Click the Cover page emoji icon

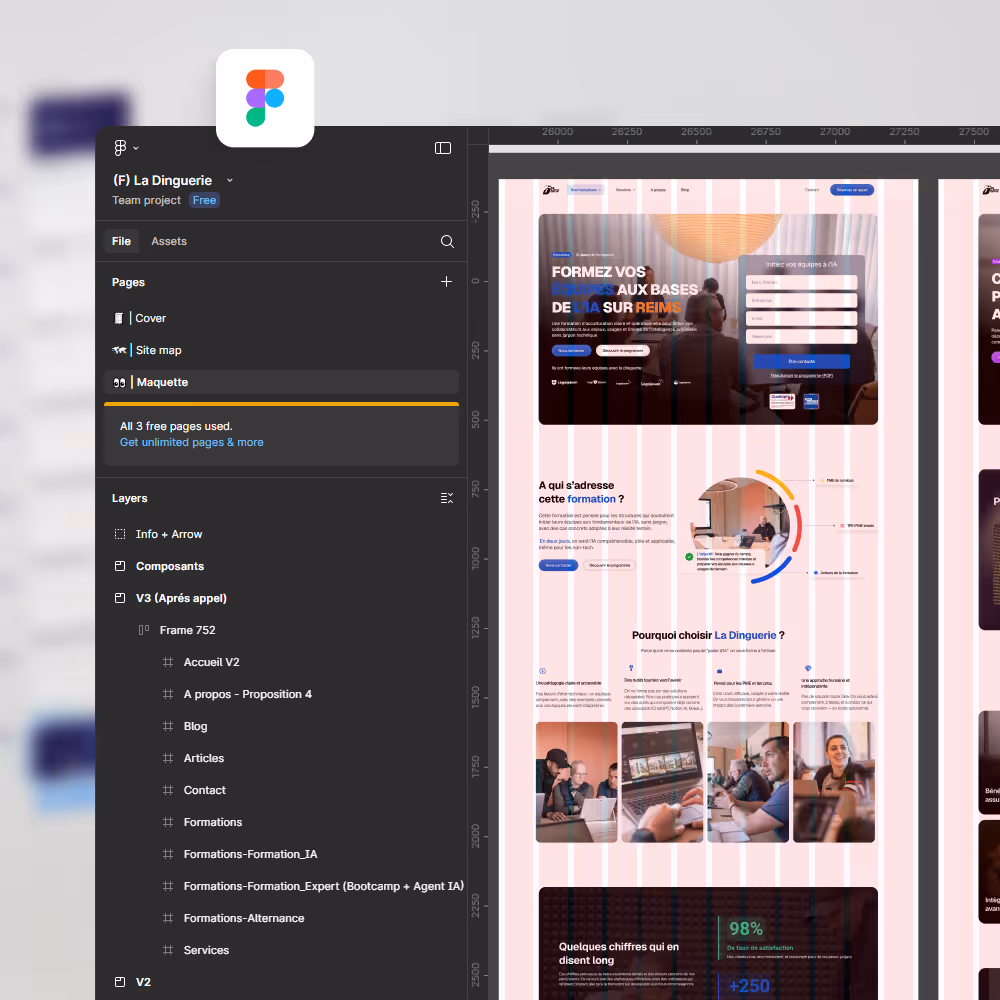click(x=119, y=318)
